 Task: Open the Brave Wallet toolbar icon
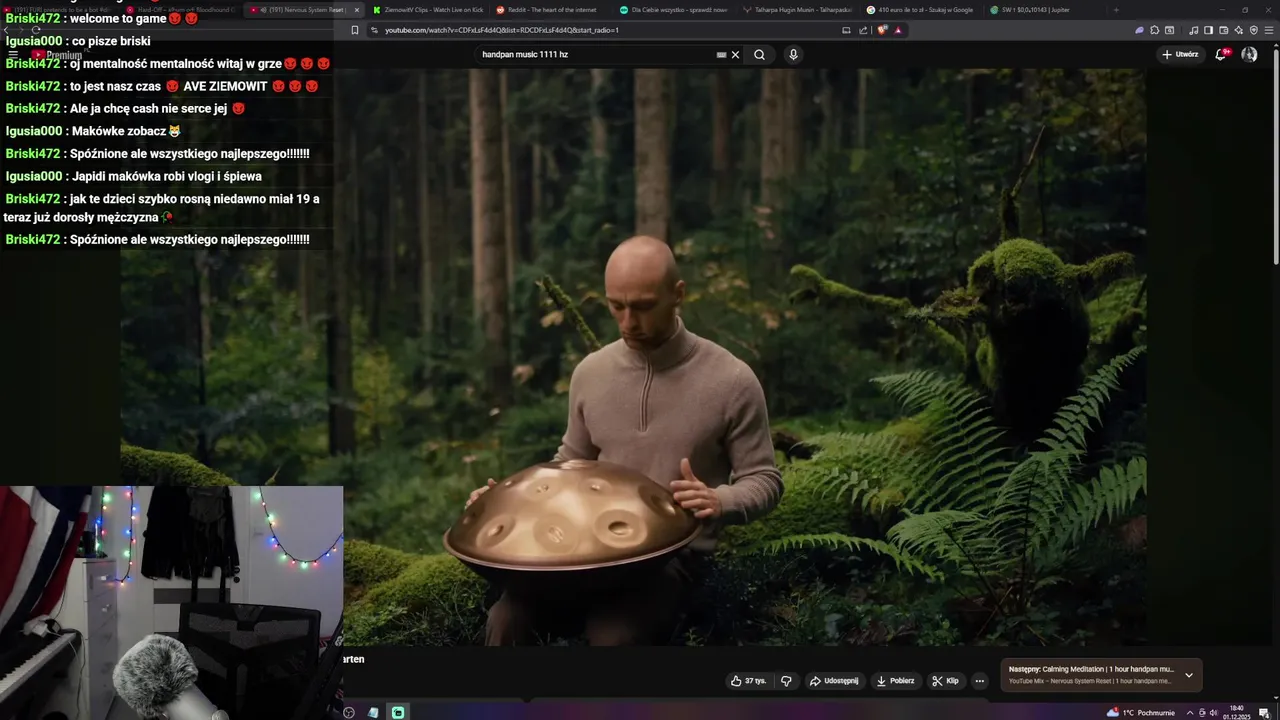[1223, 30]
